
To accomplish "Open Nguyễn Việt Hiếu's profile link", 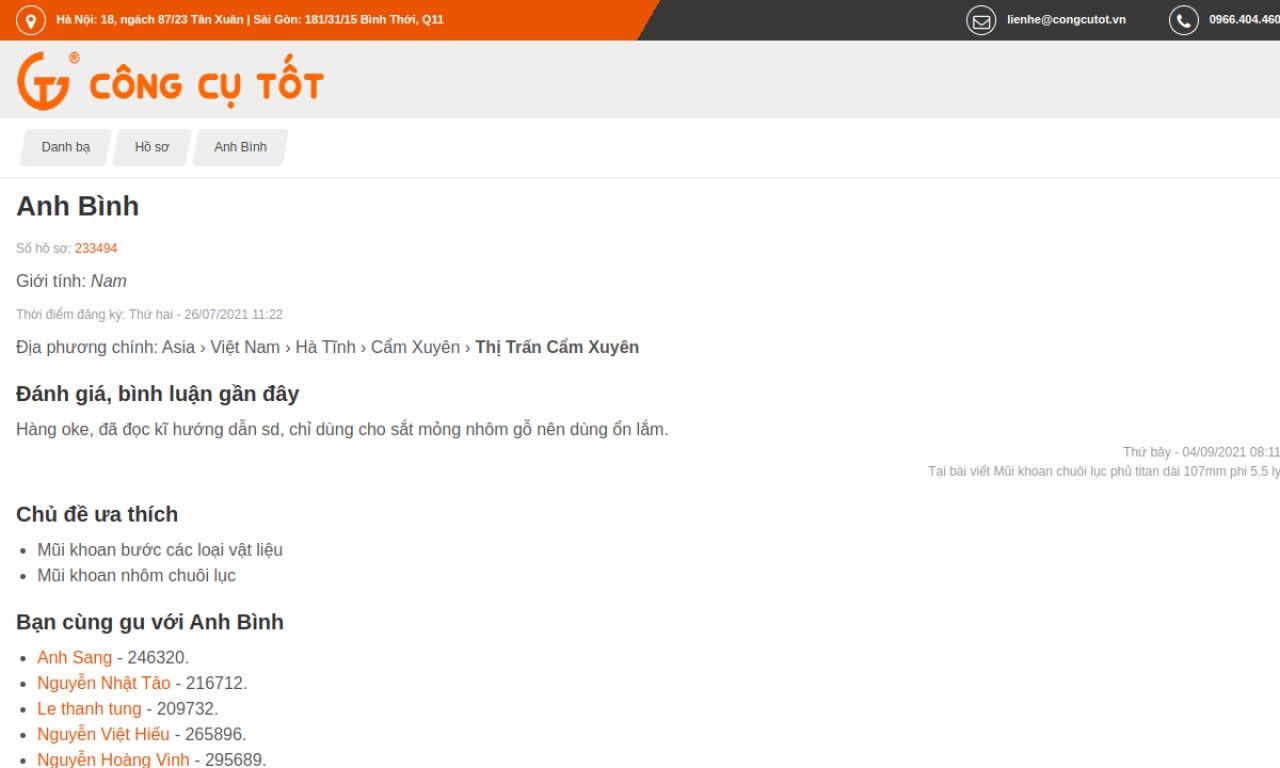I will (103, 734).
